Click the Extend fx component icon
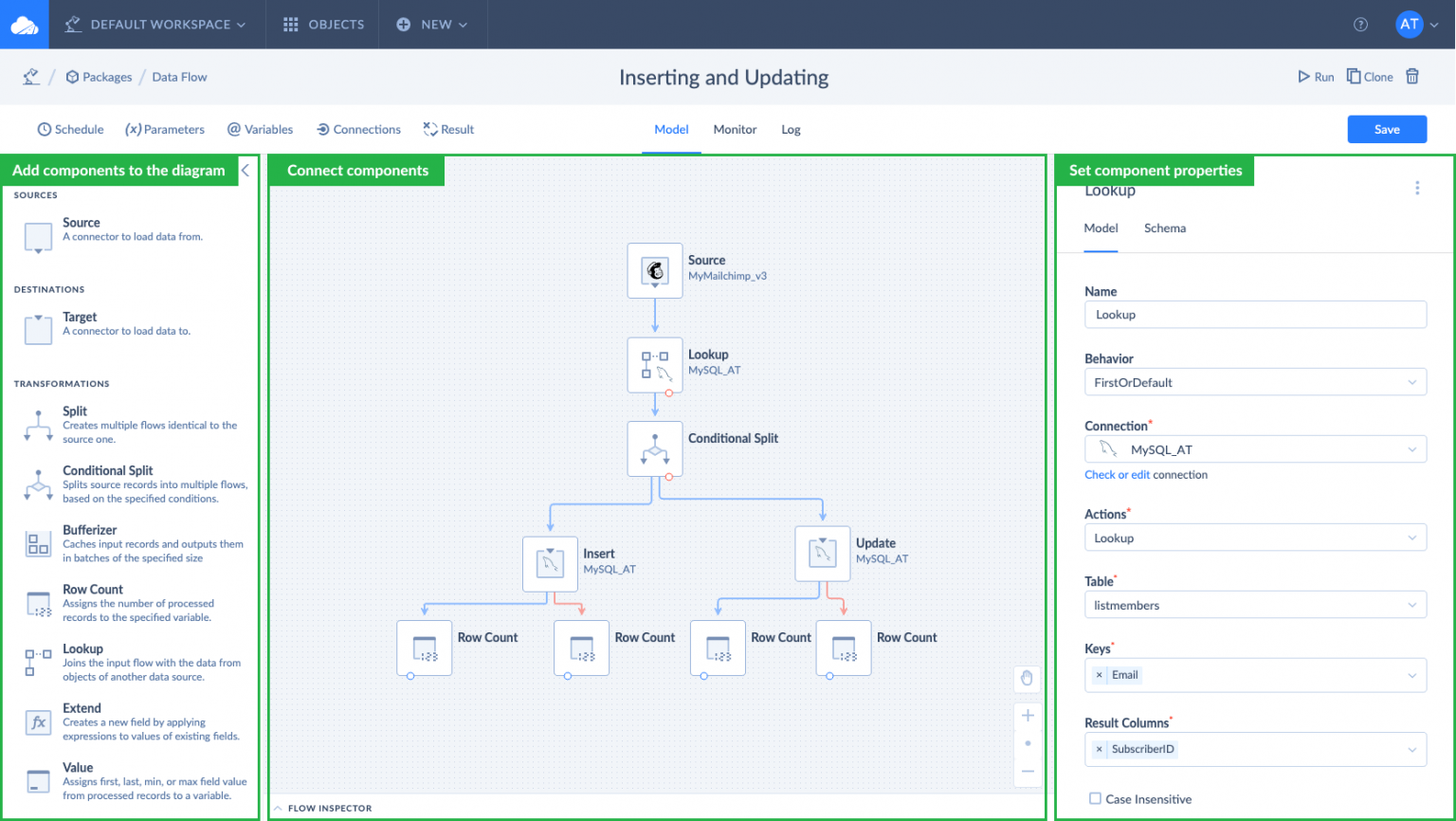This screenshot has height=821, width=1456. pyautogui.click(x=38, y=722)
